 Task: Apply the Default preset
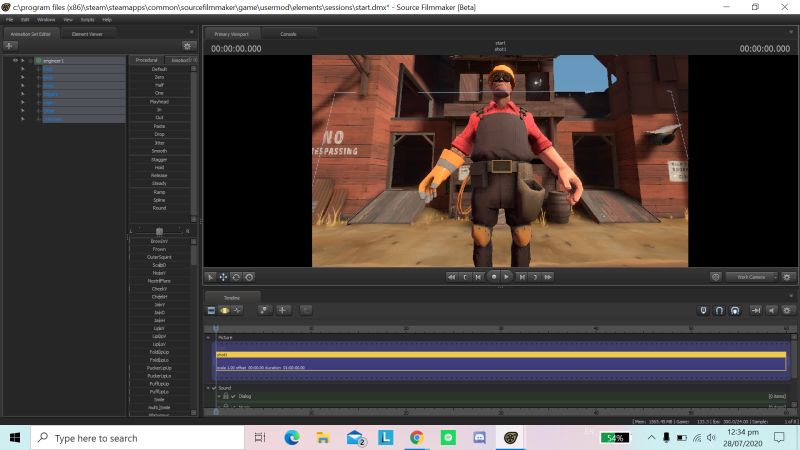tap(159, 69)
